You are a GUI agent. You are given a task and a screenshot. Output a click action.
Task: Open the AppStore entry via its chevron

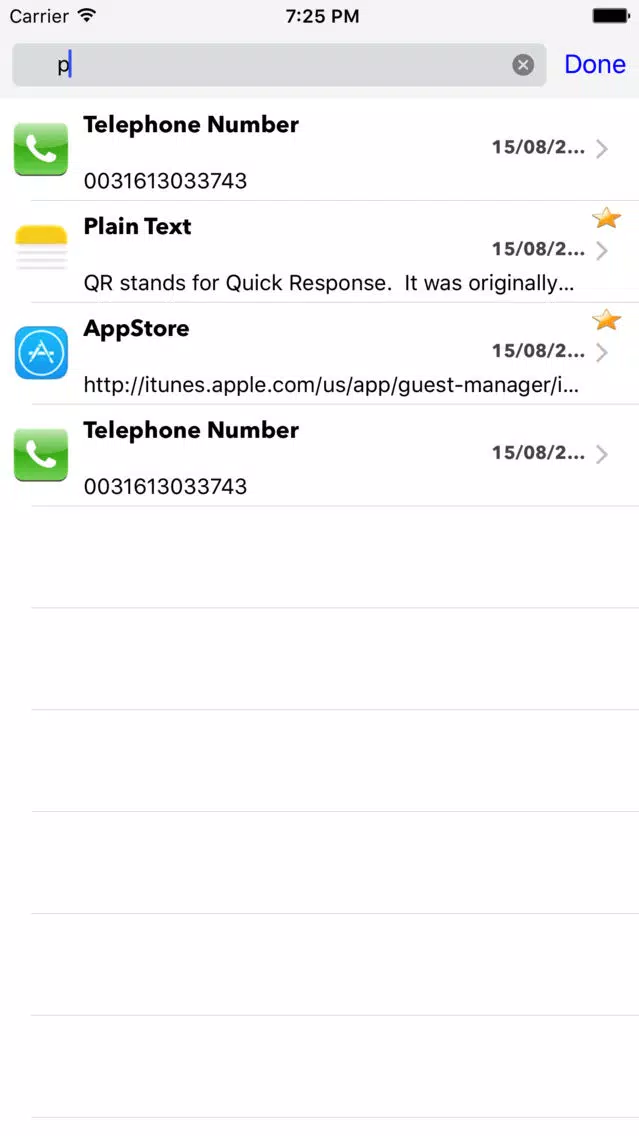[601, 353]
